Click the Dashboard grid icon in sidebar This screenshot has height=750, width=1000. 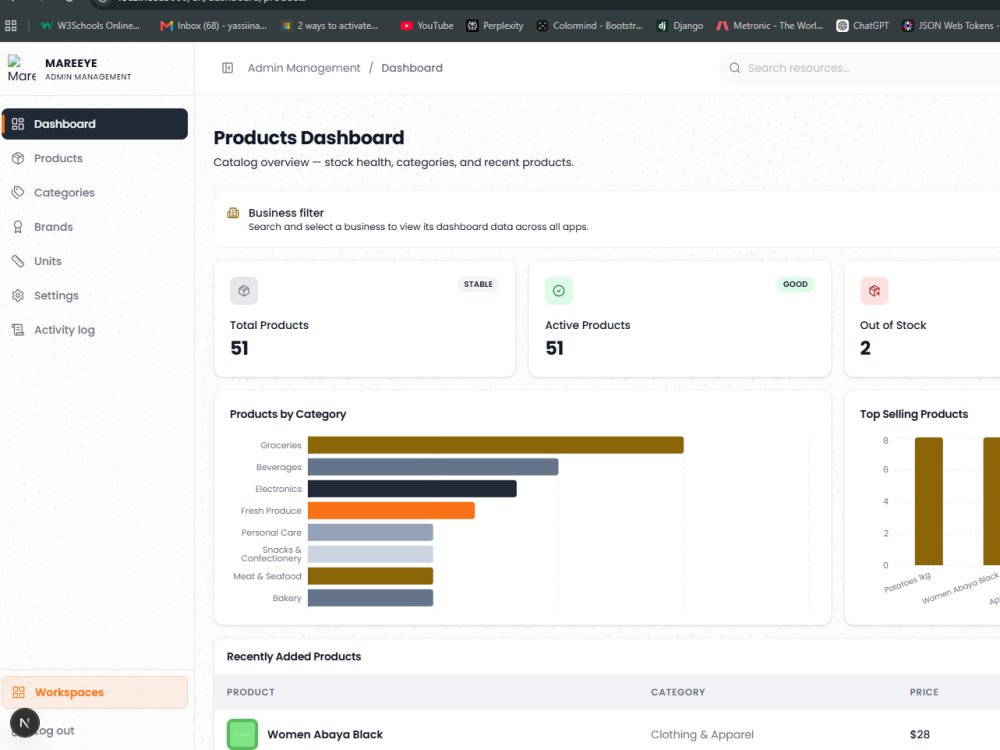coord(18,124)
